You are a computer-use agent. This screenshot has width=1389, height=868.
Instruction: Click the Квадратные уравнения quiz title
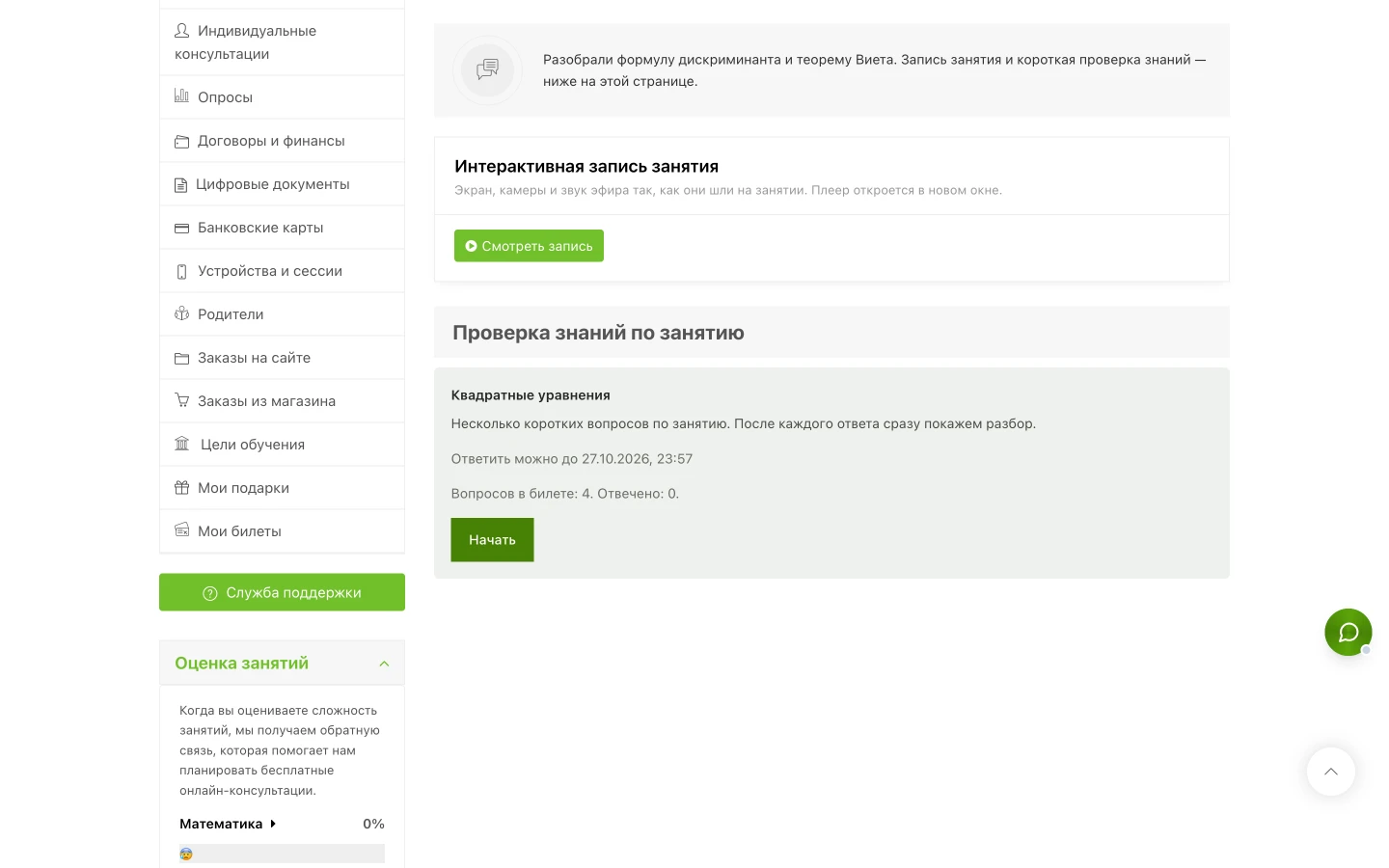(531, 395)
